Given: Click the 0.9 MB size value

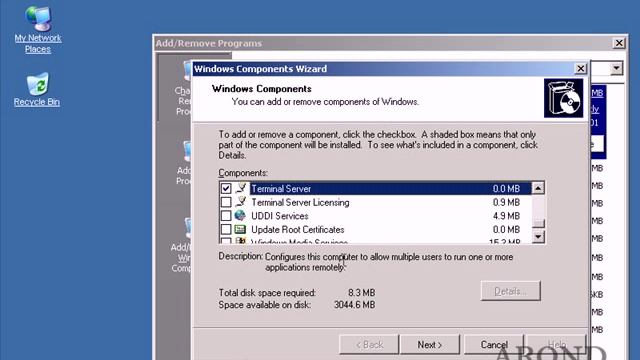Looking at the screenshot, I should (x=506, y=202).
